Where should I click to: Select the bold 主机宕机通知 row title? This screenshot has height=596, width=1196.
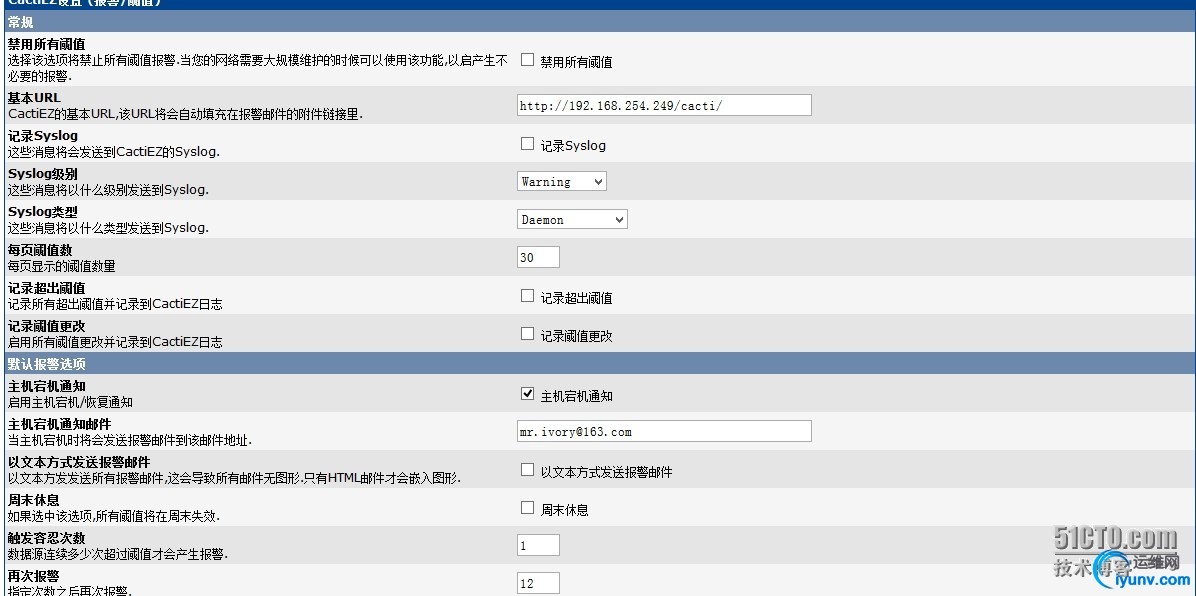47,387
